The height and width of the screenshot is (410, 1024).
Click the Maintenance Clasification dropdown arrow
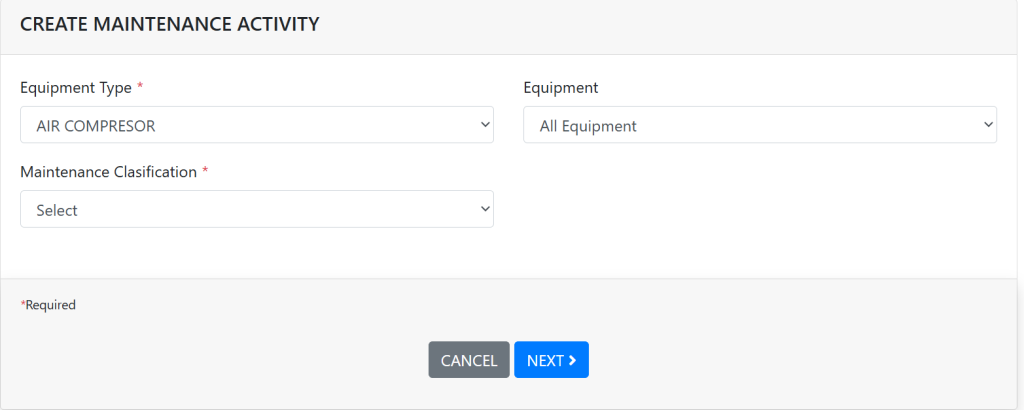point(485,209)
